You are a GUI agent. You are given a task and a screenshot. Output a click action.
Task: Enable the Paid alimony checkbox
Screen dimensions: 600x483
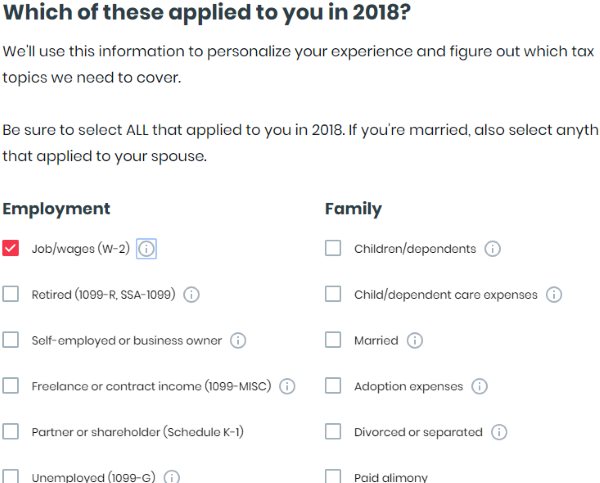333,477
